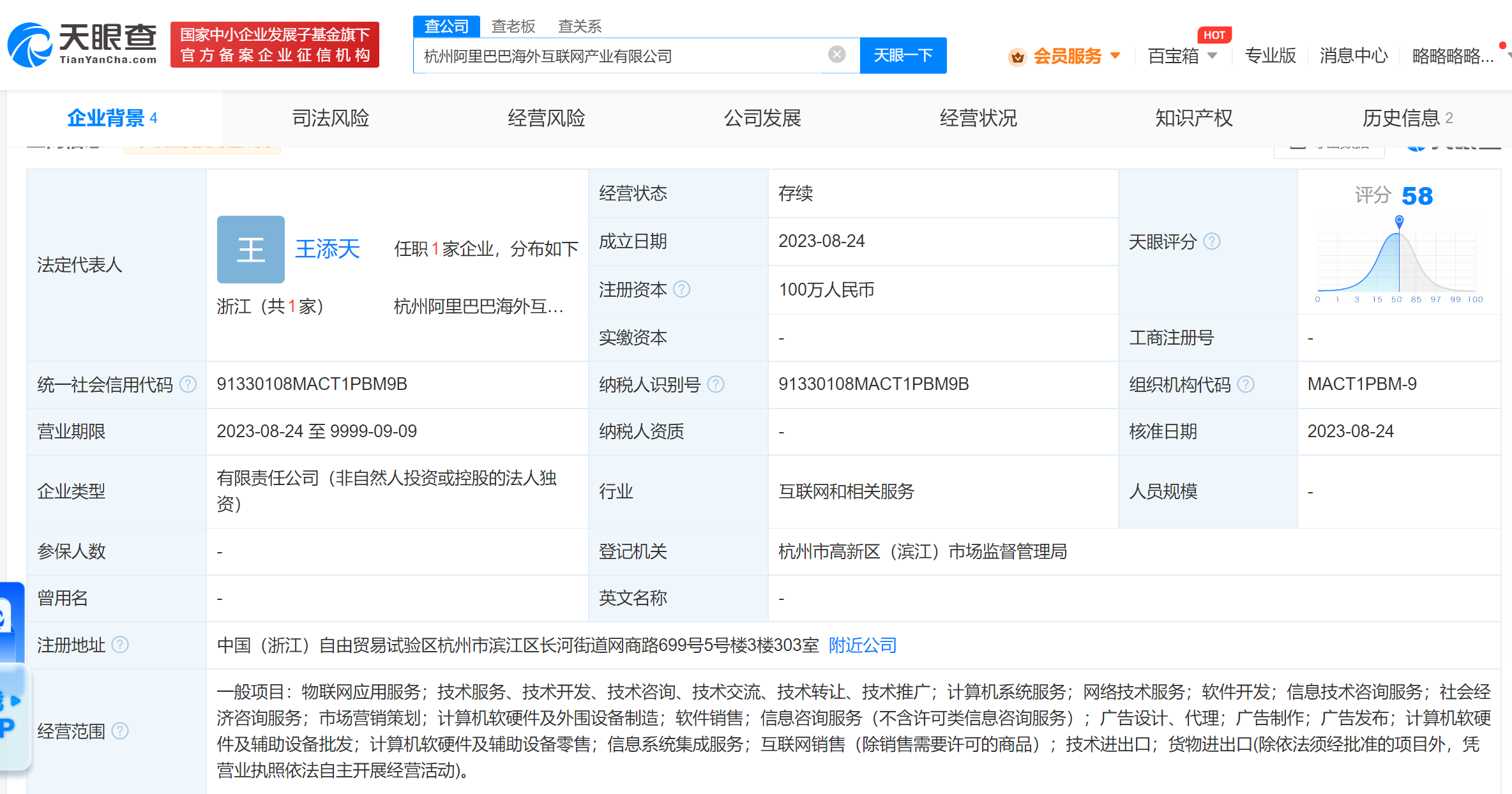Select the 纳税人识别号 value text

click(x=873, y=384)
